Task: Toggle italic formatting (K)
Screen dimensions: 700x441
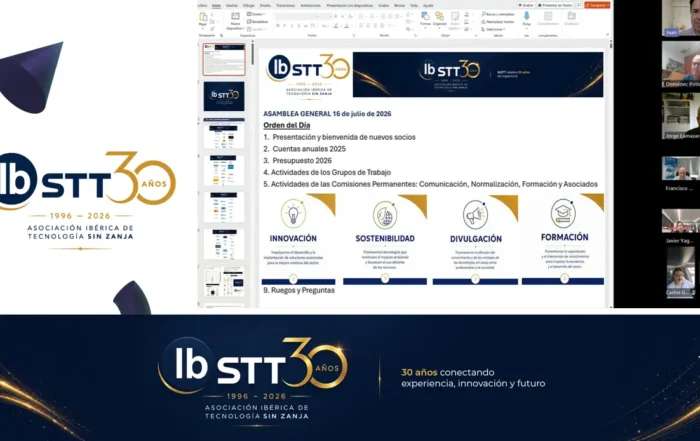Action: pyautogui.click(x=285, y=25)
